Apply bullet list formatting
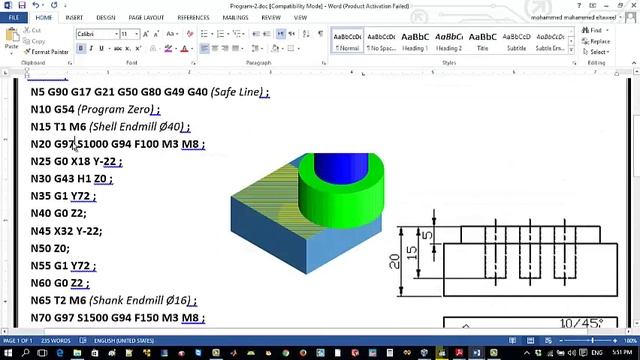The image size is (640, 360). pos(204,34)
